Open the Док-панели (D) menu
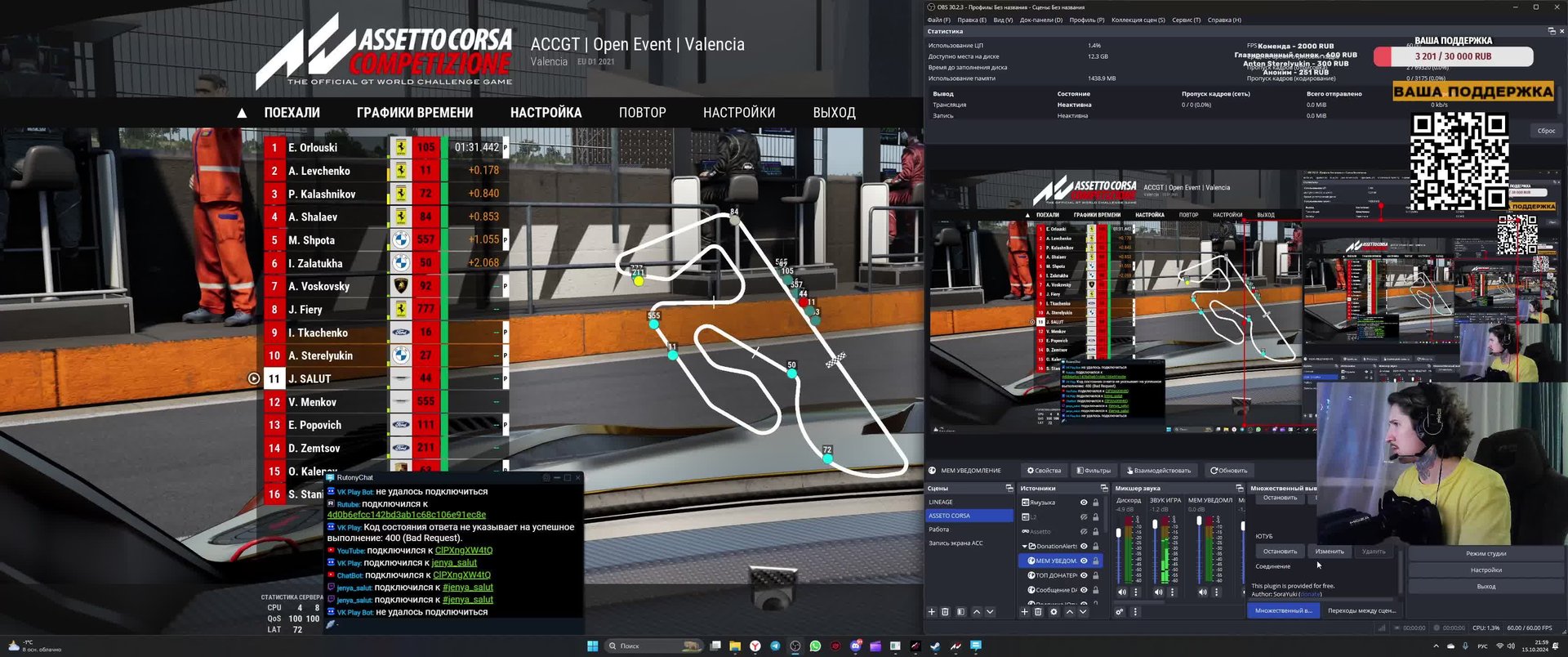This screenshot has height=657, width=1568. pyautogui.click(x=1041, y=20)
